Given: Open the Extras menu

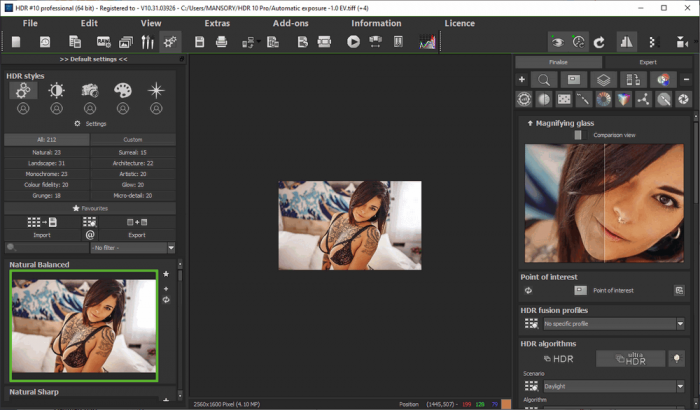Looking at the screenshot, I should pyautogui.click(x=216, y=22).
